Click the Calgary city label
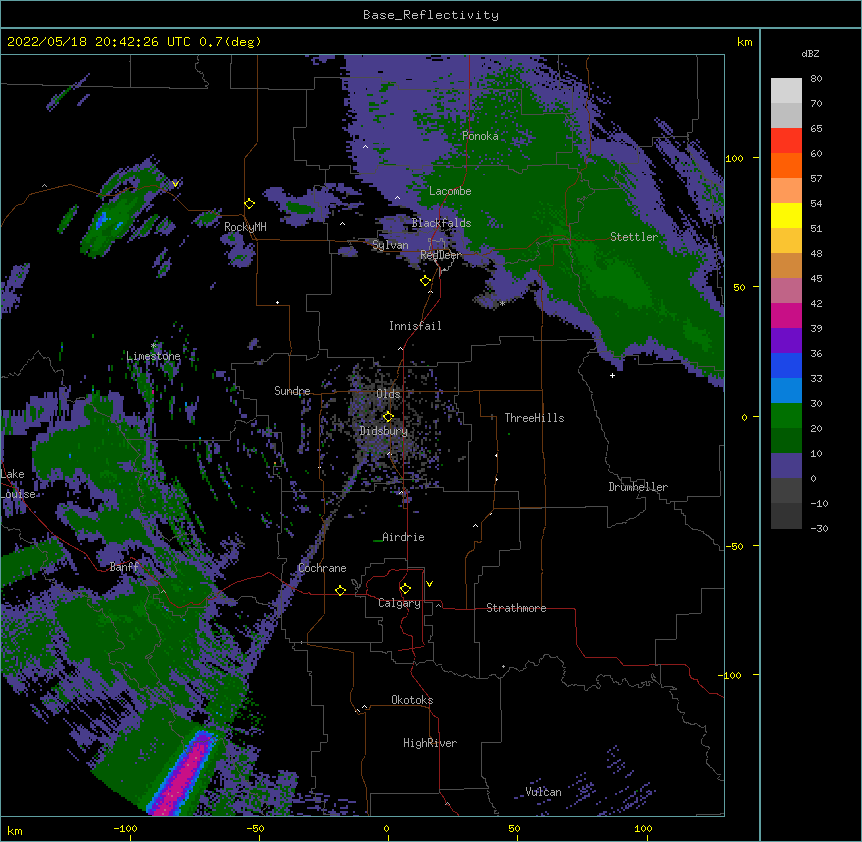 click(399, 603)
